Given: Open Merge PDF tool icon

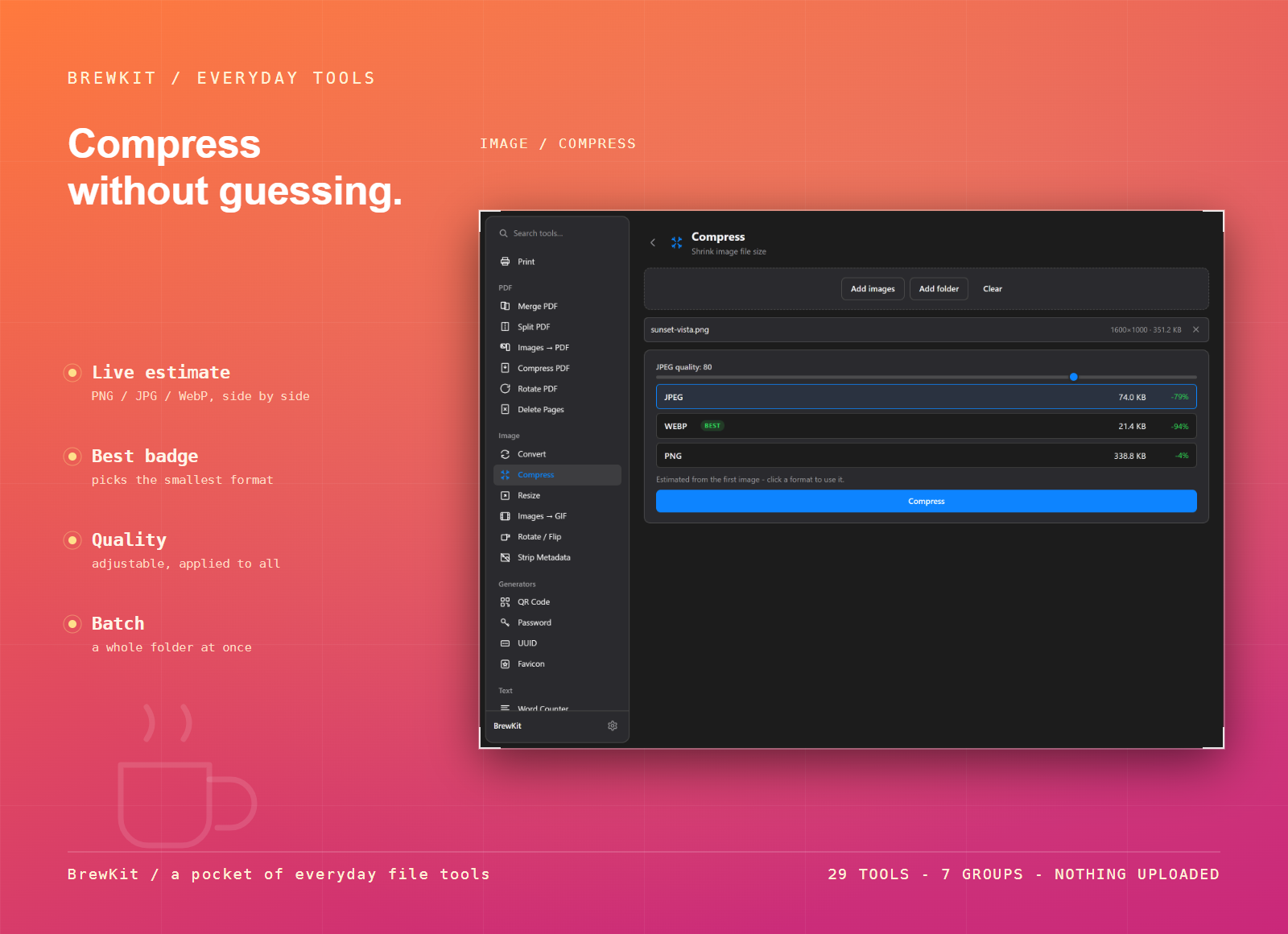Looking at the screenshot, I should 505,306.
